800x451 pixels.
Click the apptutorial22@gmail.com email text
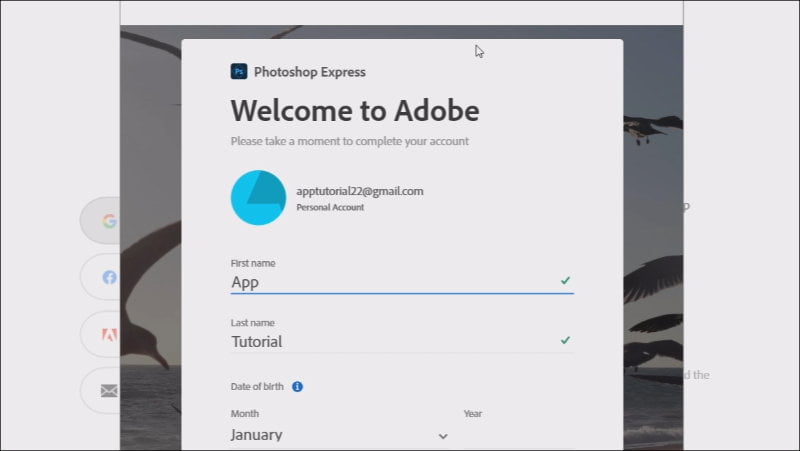360,191
